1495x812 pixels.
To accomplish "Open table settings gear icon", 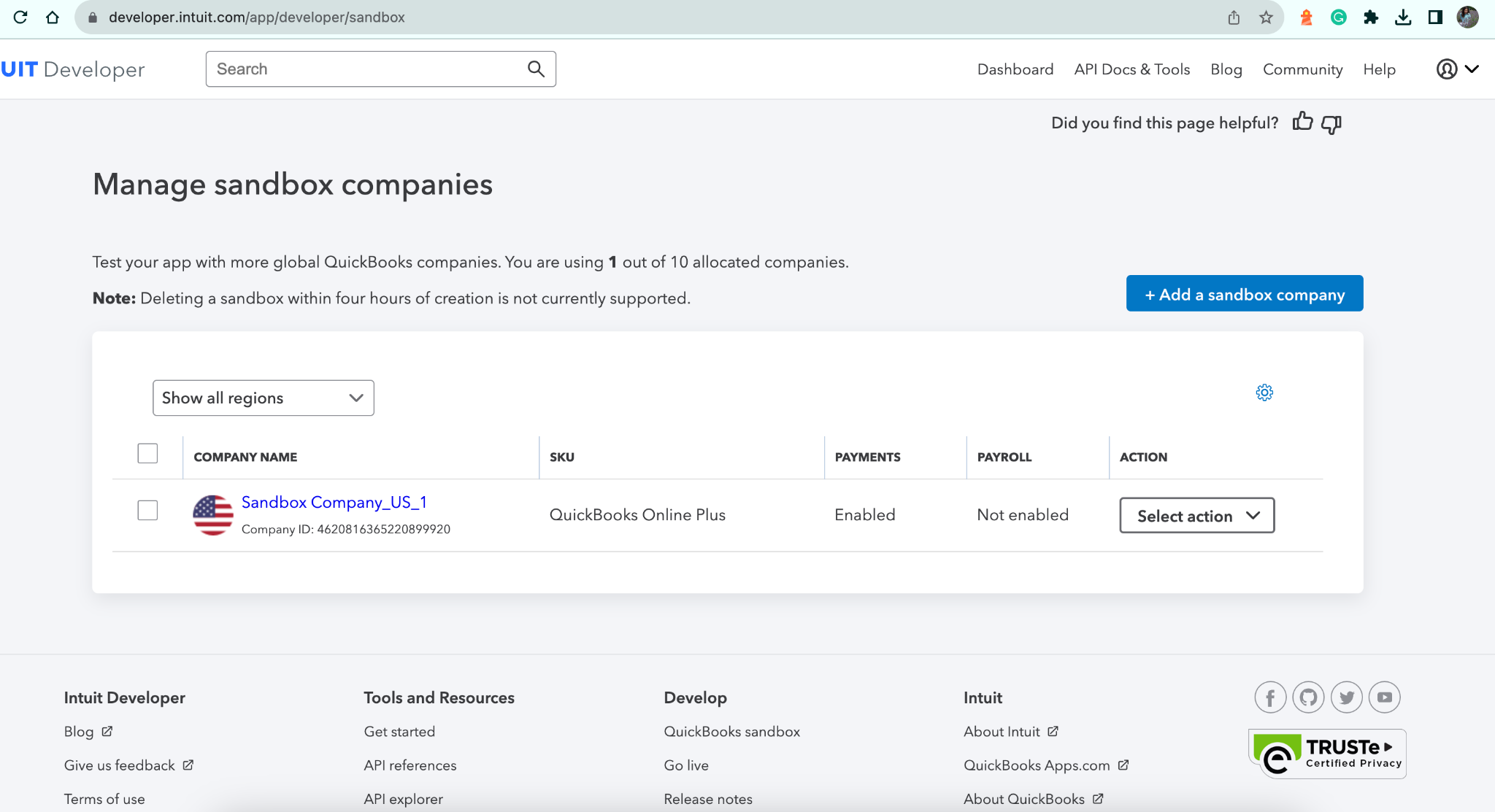I will pyautogui.click(x=1264, y=393).
